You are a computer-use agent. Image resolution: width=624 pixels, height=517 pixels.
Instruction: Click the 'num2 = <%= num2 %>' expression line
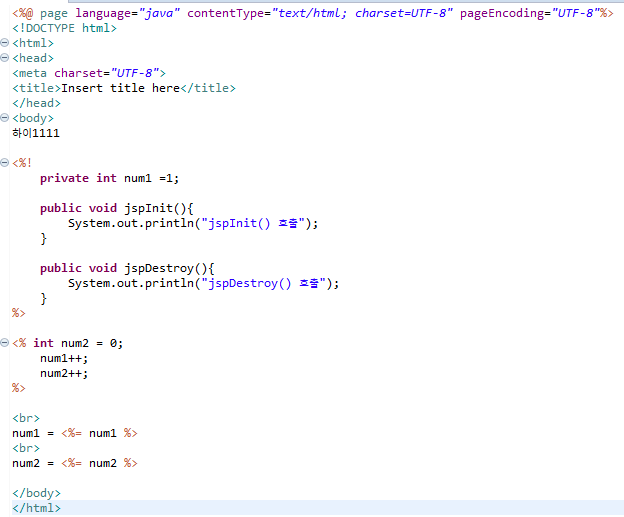click(x=75, y=463)
